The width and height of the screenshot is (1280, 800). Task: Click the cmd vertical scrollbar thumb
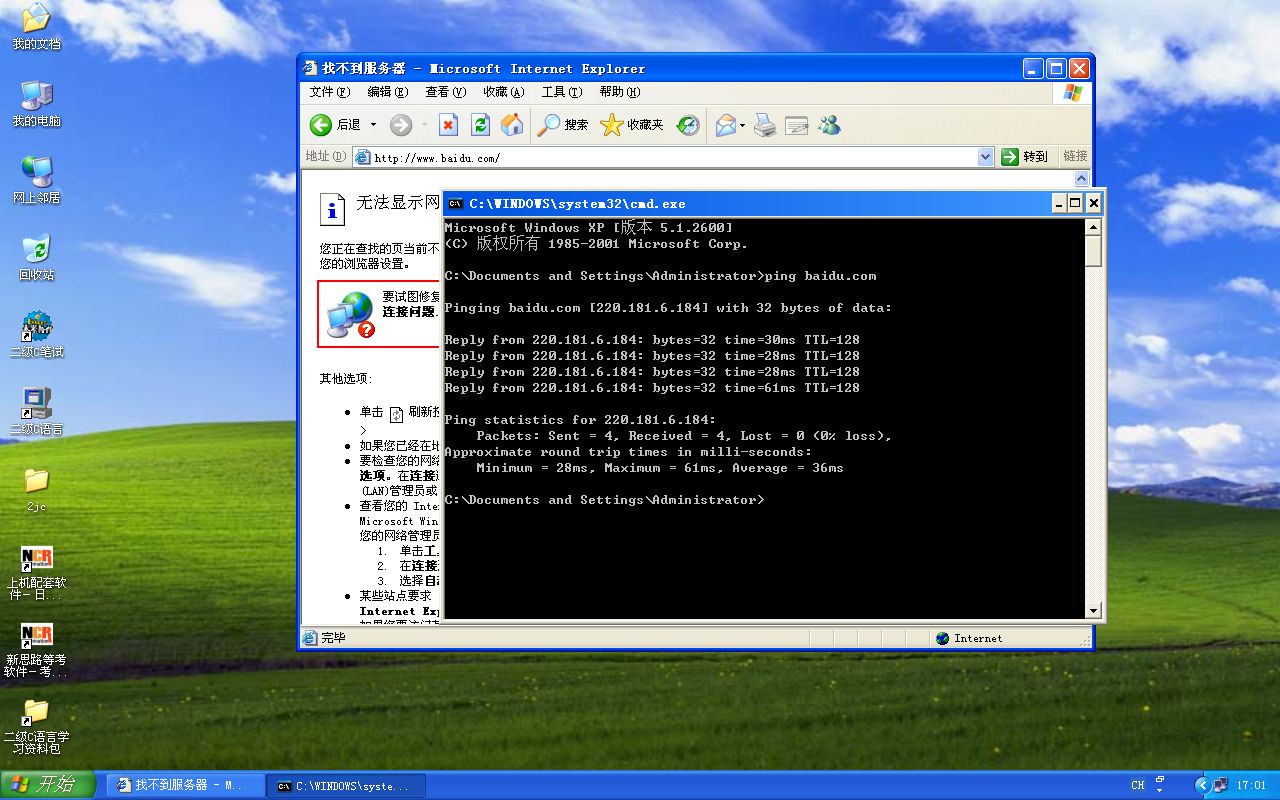[1093, 250]
